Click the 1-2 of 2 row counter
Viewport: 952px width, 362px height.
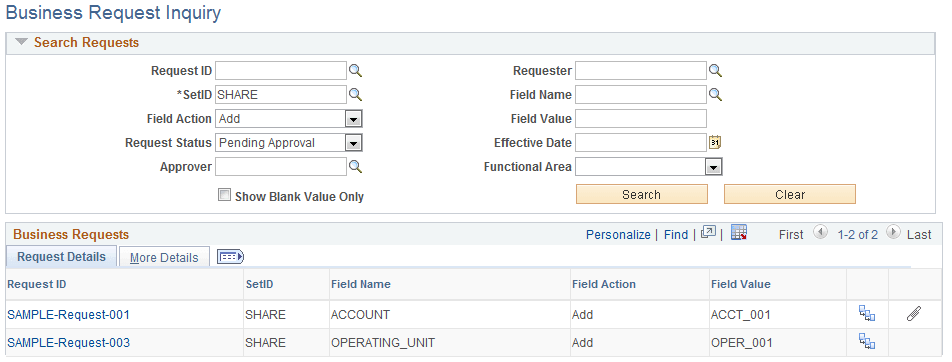point(857,234)
